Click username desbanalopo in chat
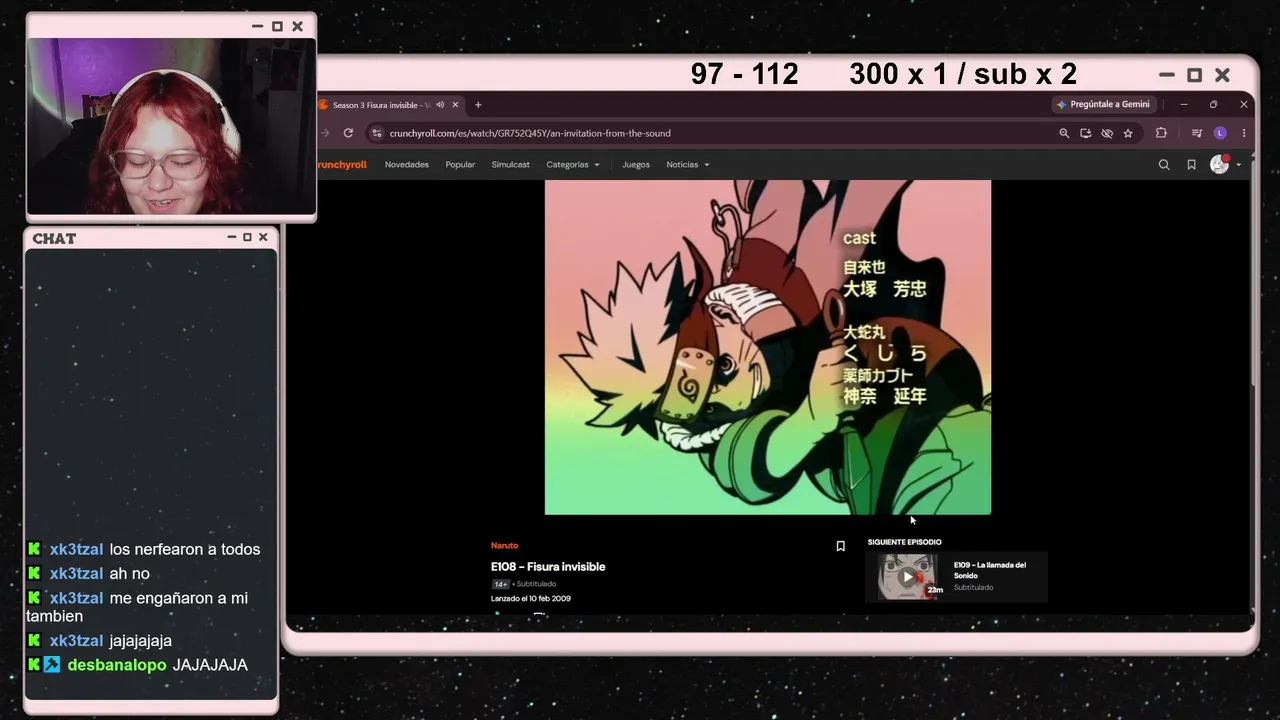 [117, 665]
